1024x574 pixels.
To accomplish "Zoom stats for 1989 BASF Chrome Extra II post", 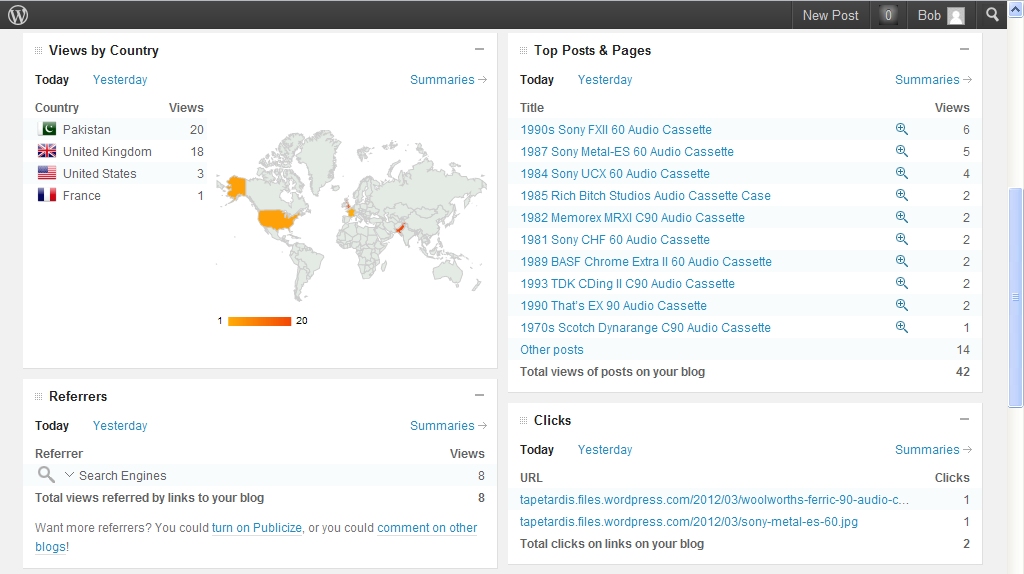I will coord(902,261).
